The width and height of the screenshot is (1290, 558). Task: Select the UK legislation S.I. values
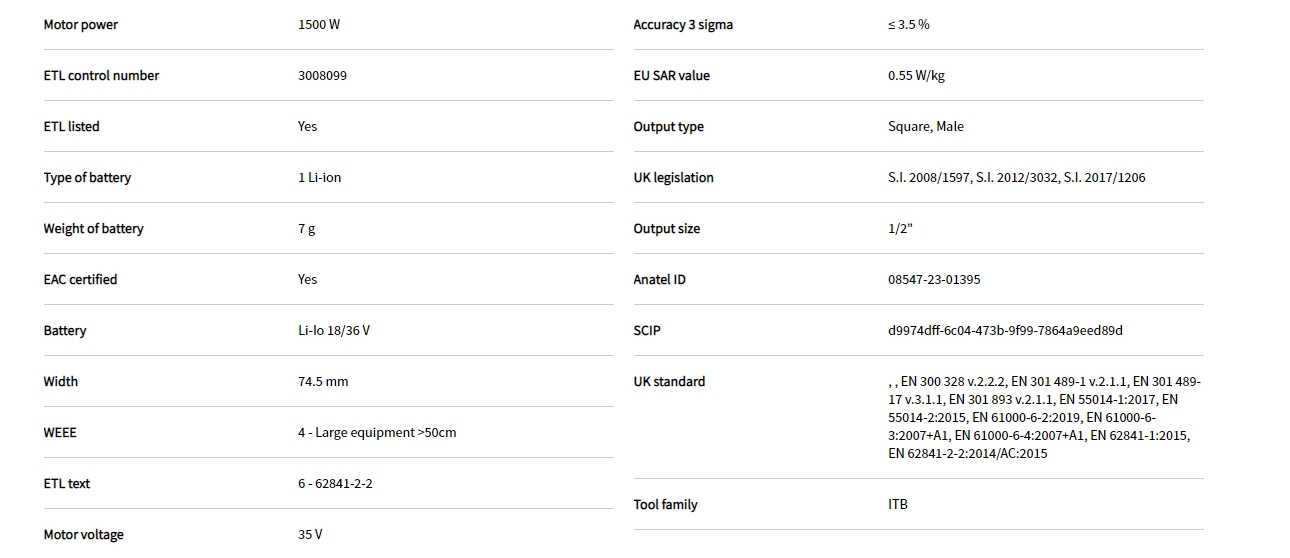pyautogui.click(x=1016, y=178)
